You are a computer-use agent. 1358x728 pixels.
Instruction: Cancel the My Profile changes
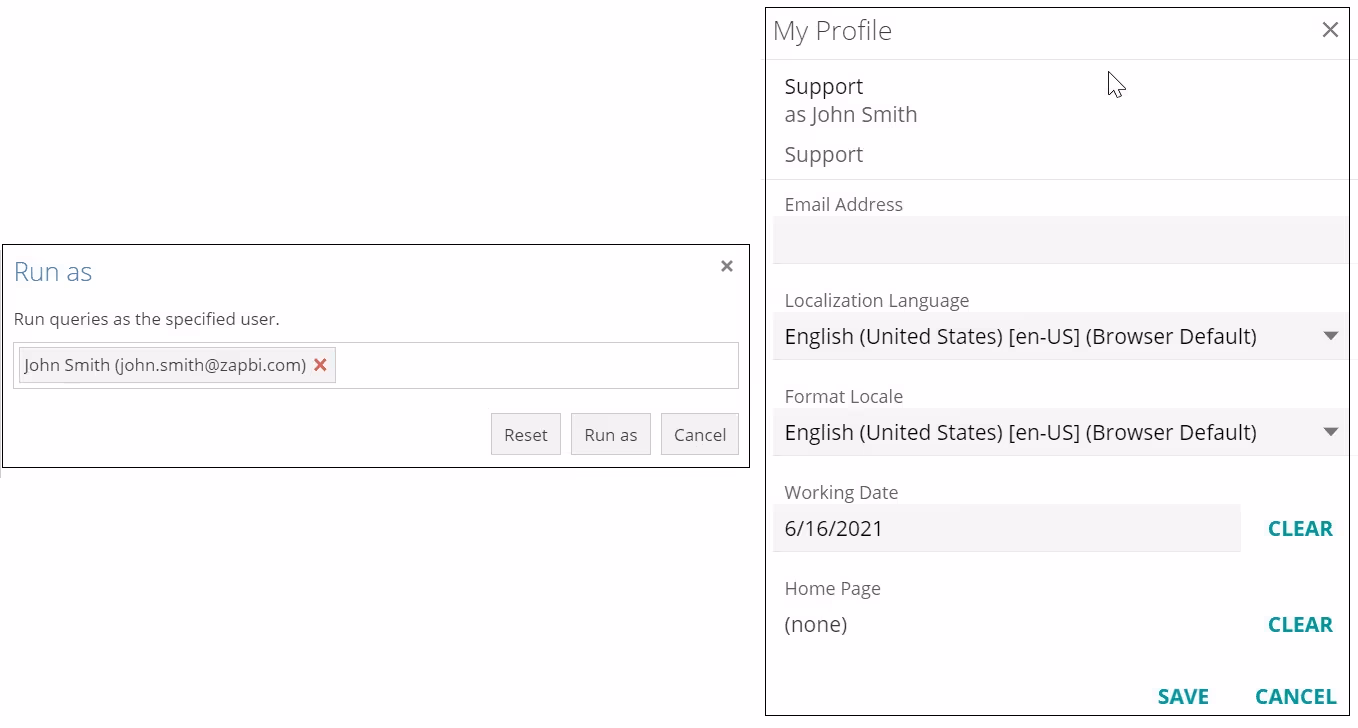pos(1295,697)
